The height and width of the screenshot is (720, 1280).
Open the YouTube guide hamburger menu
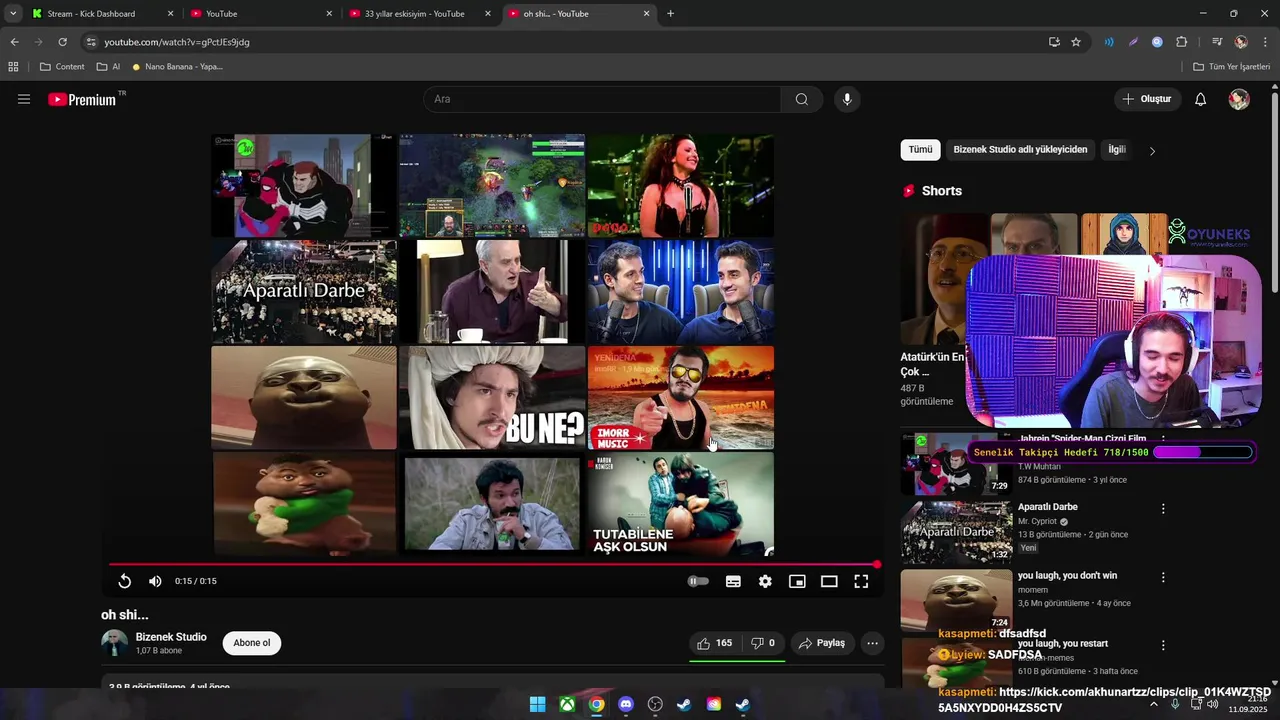pyautogui.click(x=24, y=99)
